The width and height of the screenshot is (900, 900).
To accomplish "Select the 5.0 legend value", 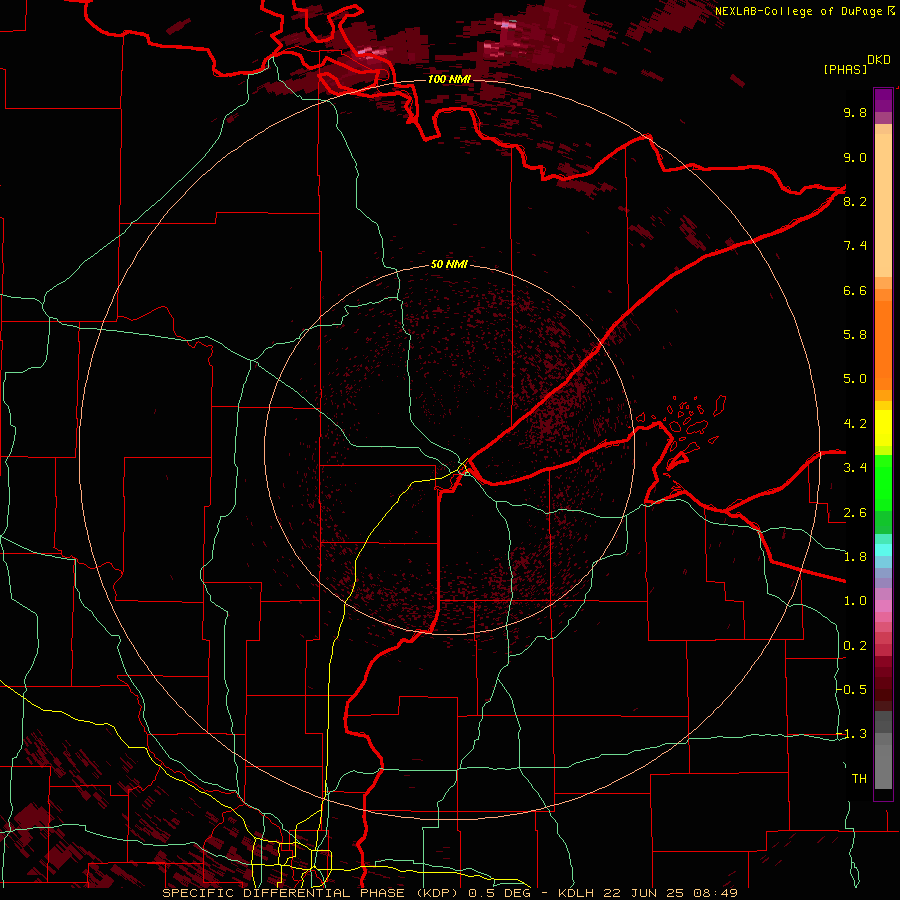I will point(855,379).
